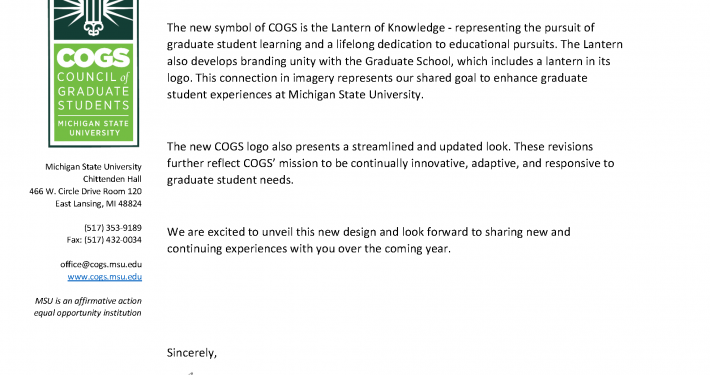Click the paragraph starting We are excited
This screenshot has width=710, height=375.
369,240
